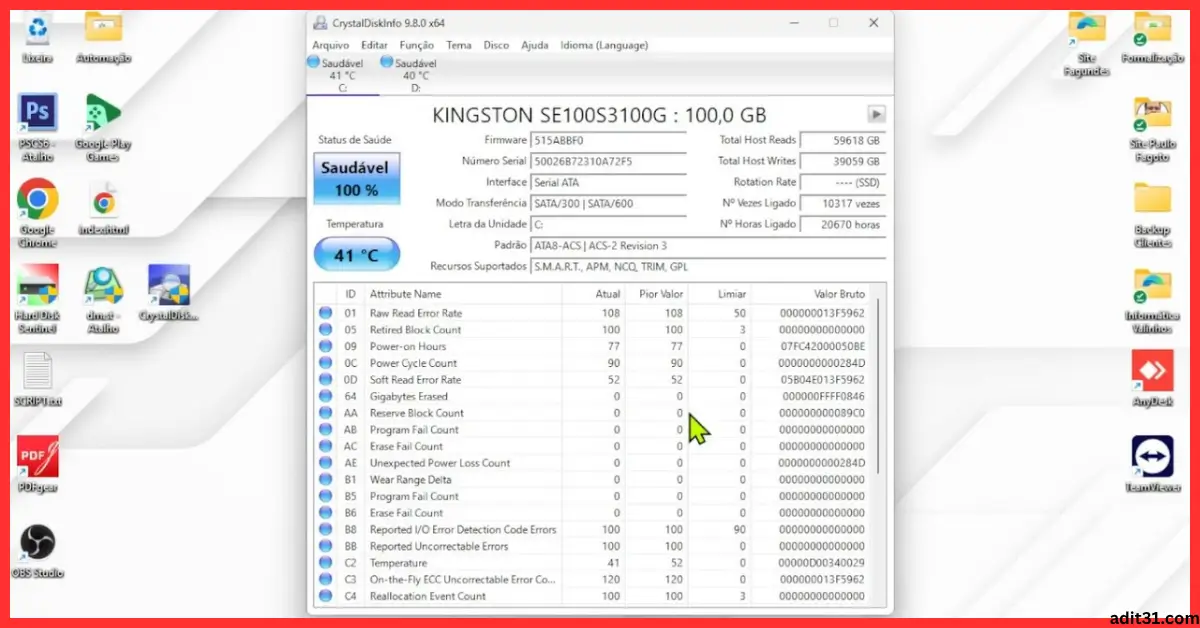Select the Reserve Block Count row
The height and width of the screenshot is (628, 1200).
[594, 413]
